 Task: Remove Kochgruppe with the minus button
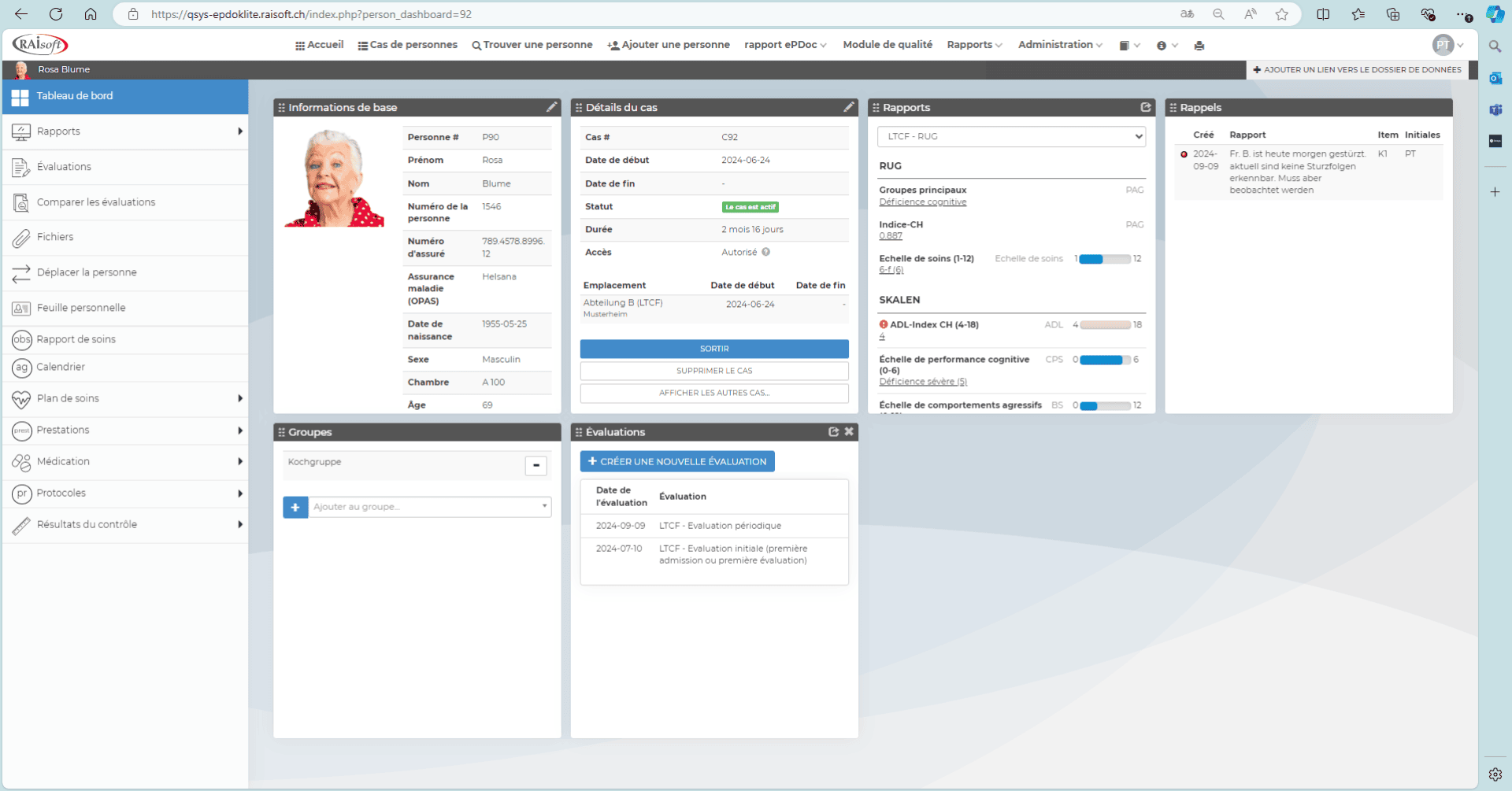tap(535, 465)
